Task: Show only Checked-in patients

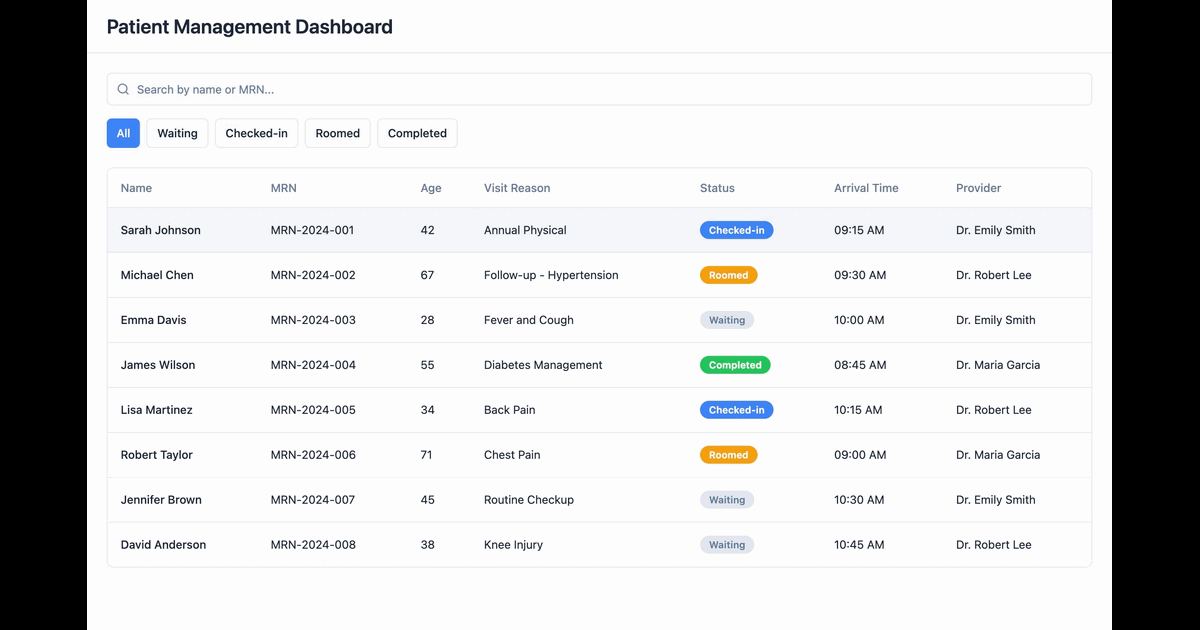Action: (x=256, y=133)
